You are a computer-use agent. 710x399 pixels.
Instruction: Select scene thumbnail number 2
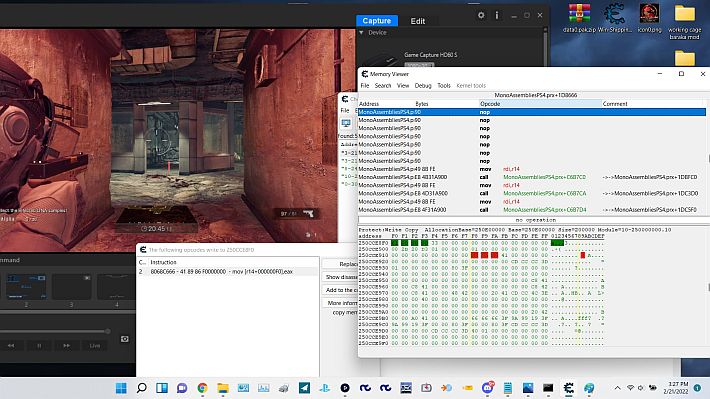26,286
